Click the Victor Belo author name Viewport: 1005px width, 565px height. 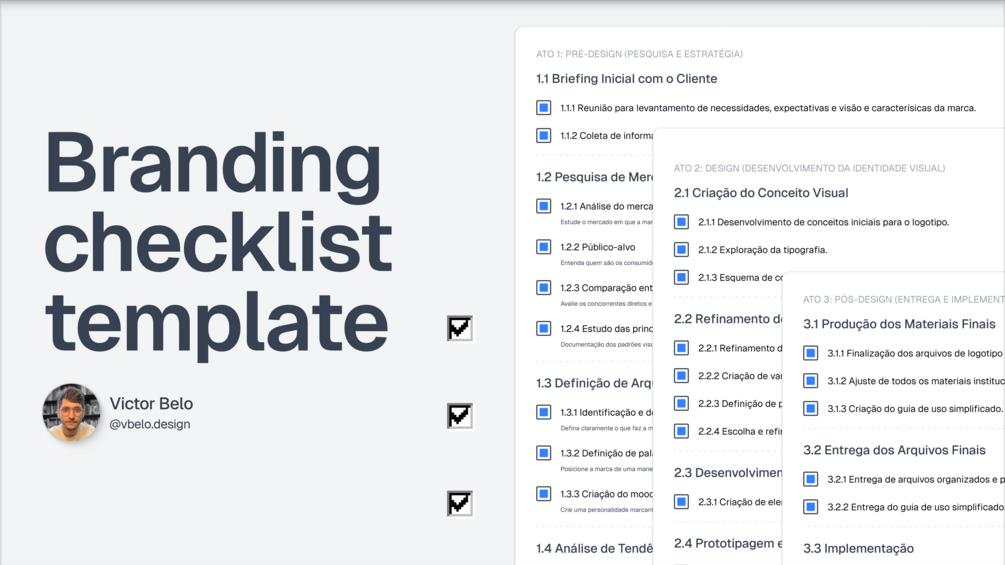(151, 403)
